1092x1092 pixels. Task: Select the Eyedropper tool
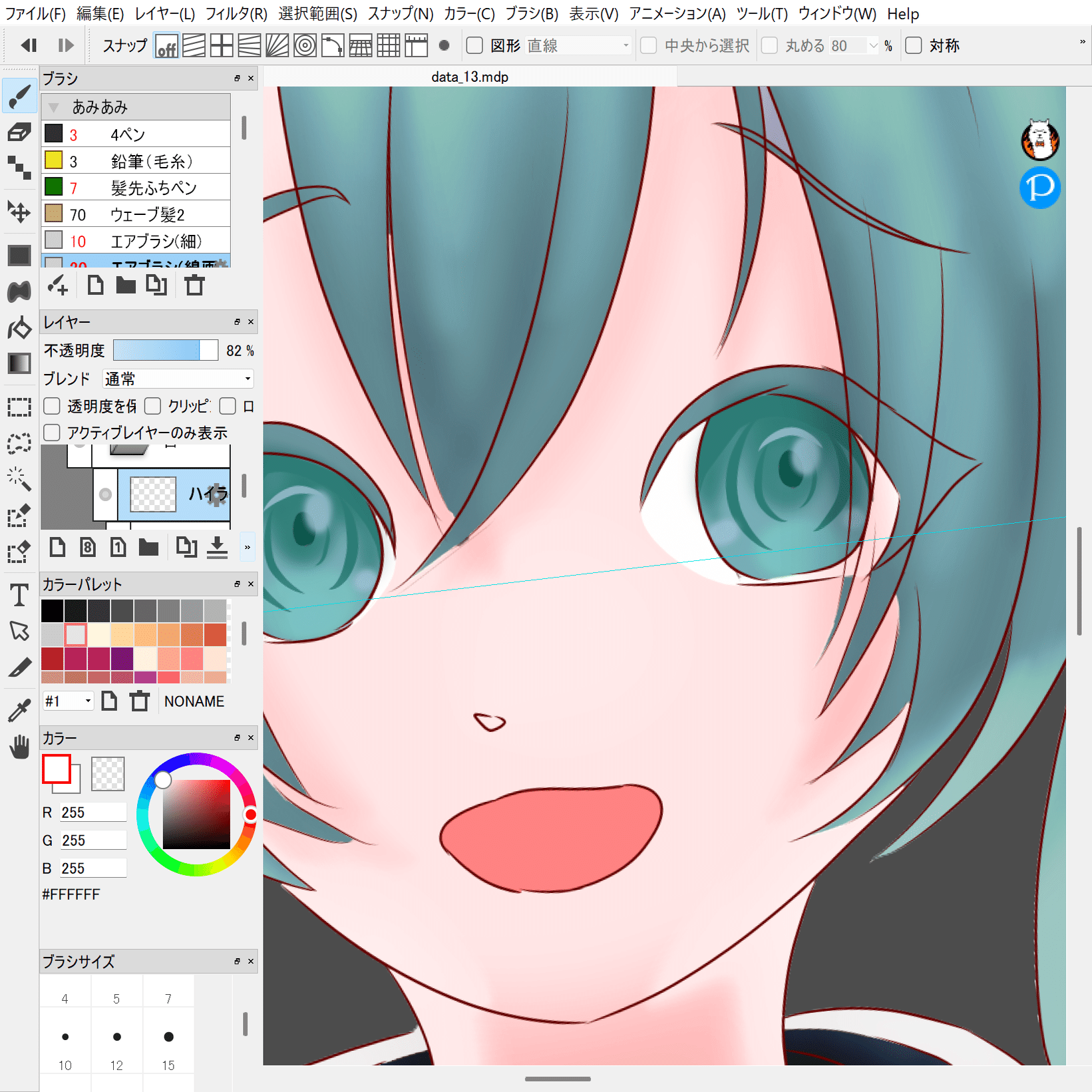(19, 708)
